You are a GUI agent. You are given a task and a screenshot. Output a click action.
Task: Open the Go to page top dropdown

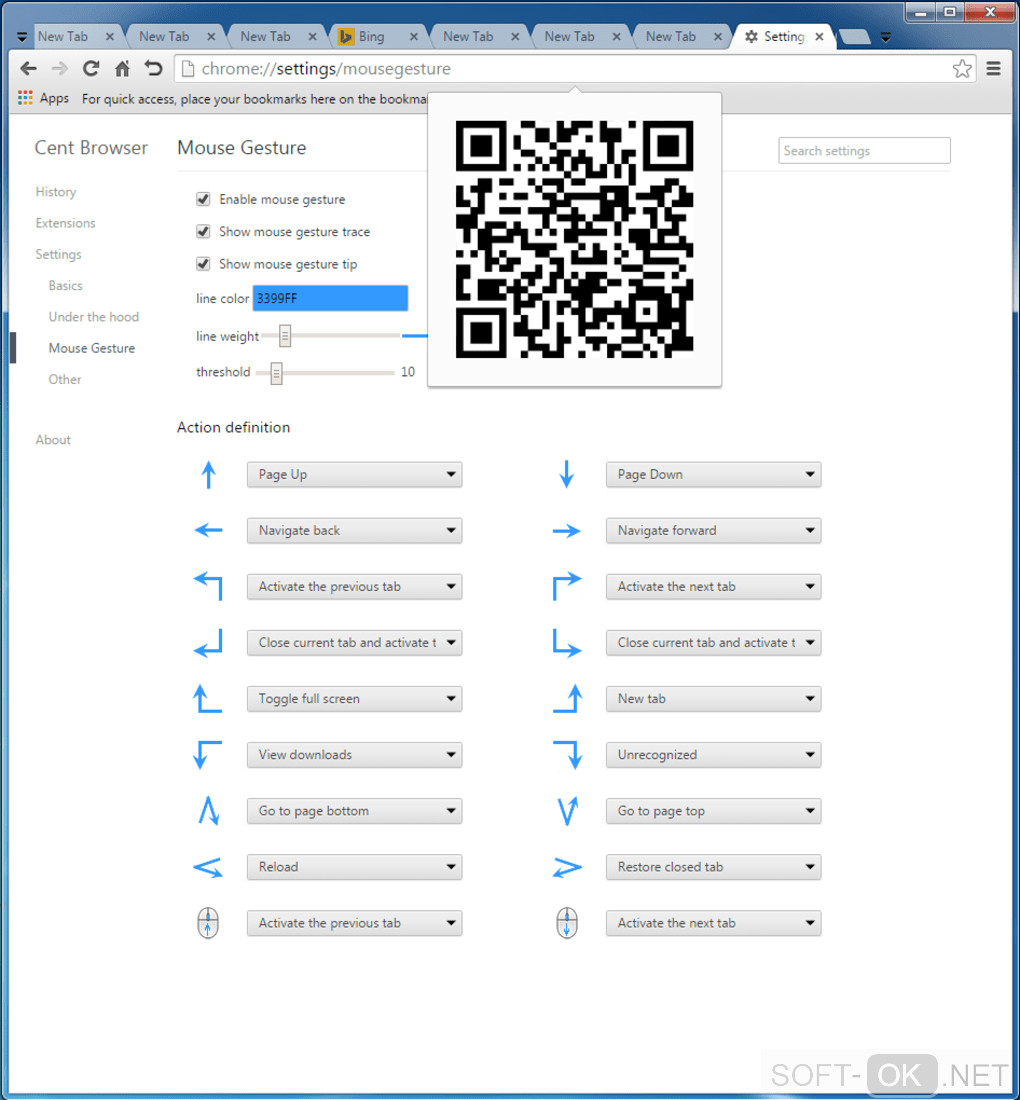click(713, 811)
